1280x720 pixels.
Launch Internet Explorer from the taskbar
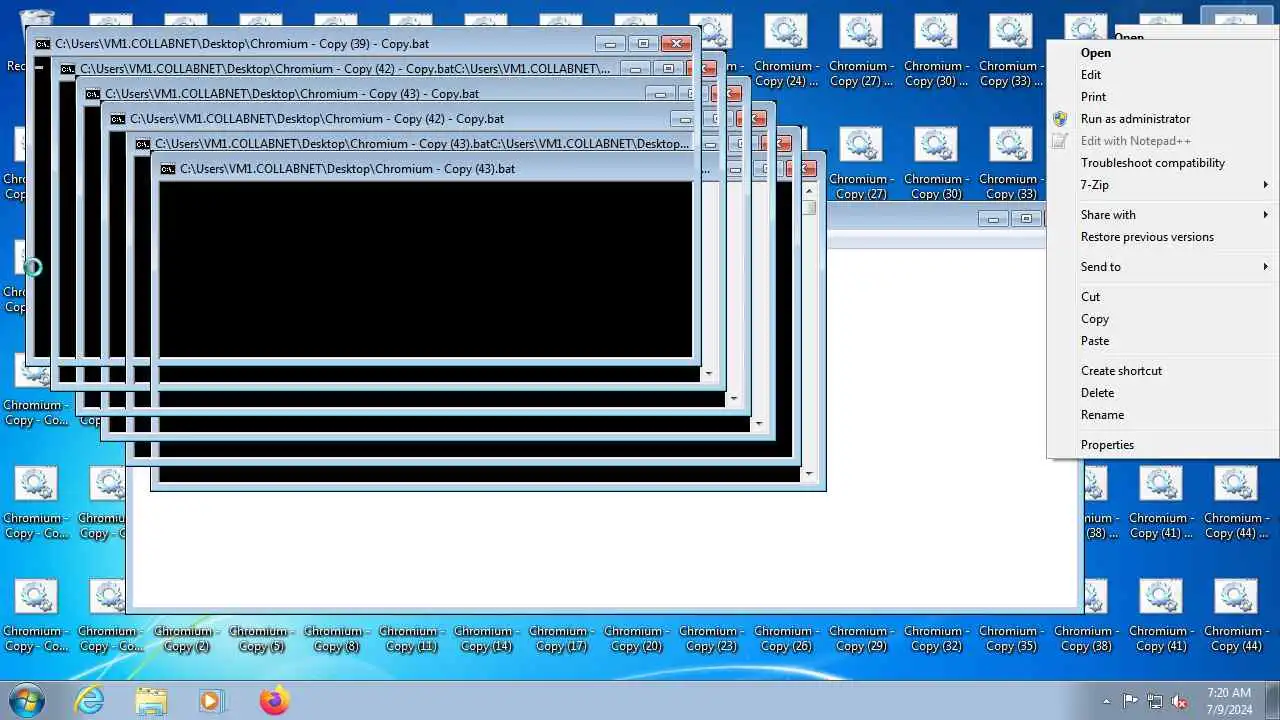90,700
